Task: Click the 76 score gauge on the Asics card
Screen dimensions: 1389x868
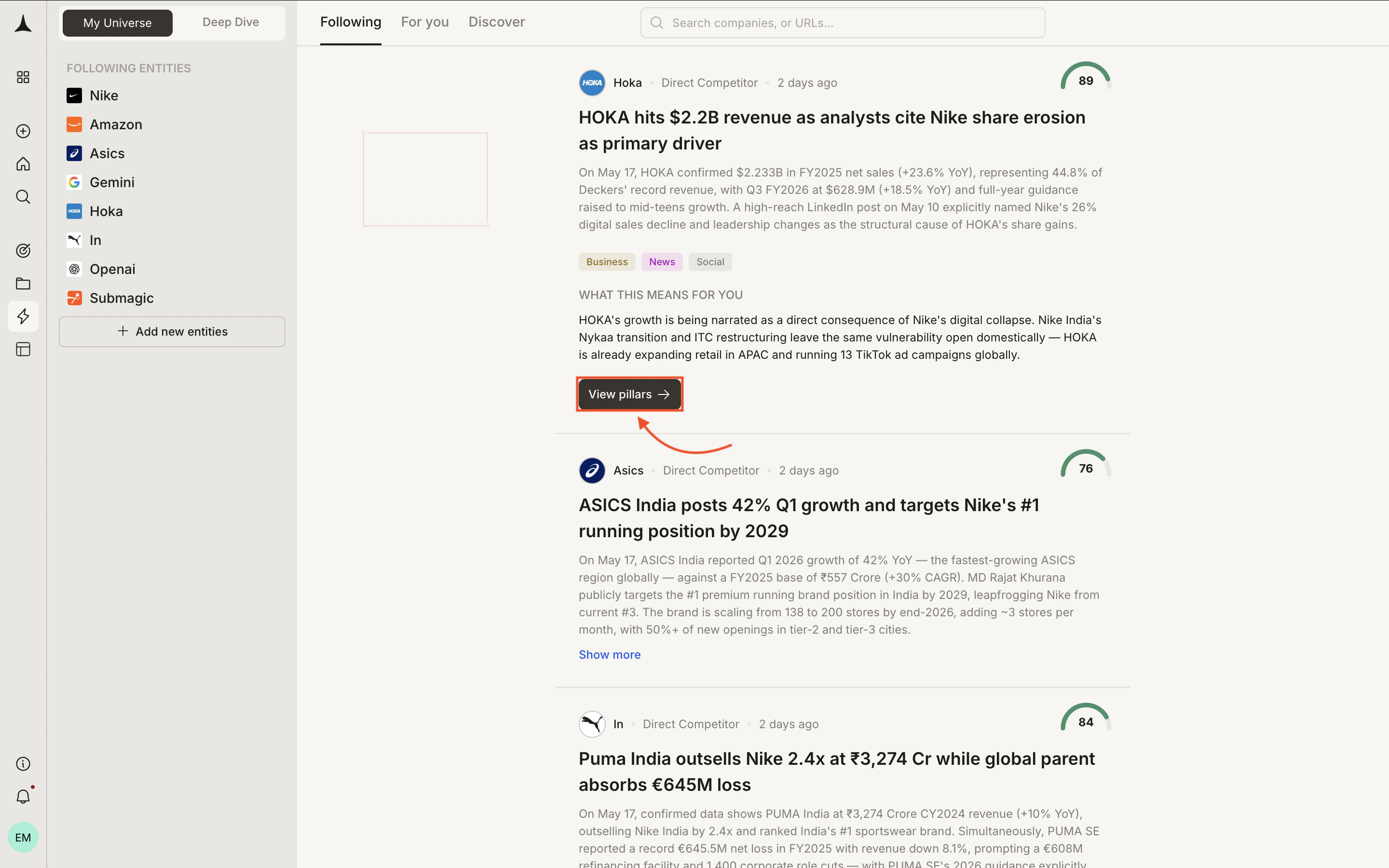Action: tap(1085, 464)
